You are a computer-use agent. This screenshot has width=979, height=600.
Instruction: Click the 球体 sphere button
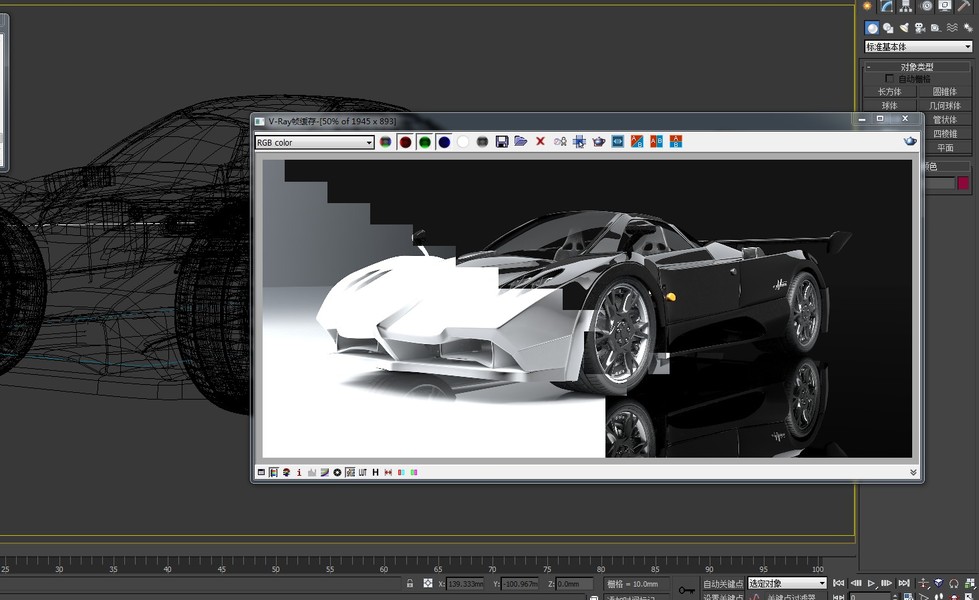point(889,106)
